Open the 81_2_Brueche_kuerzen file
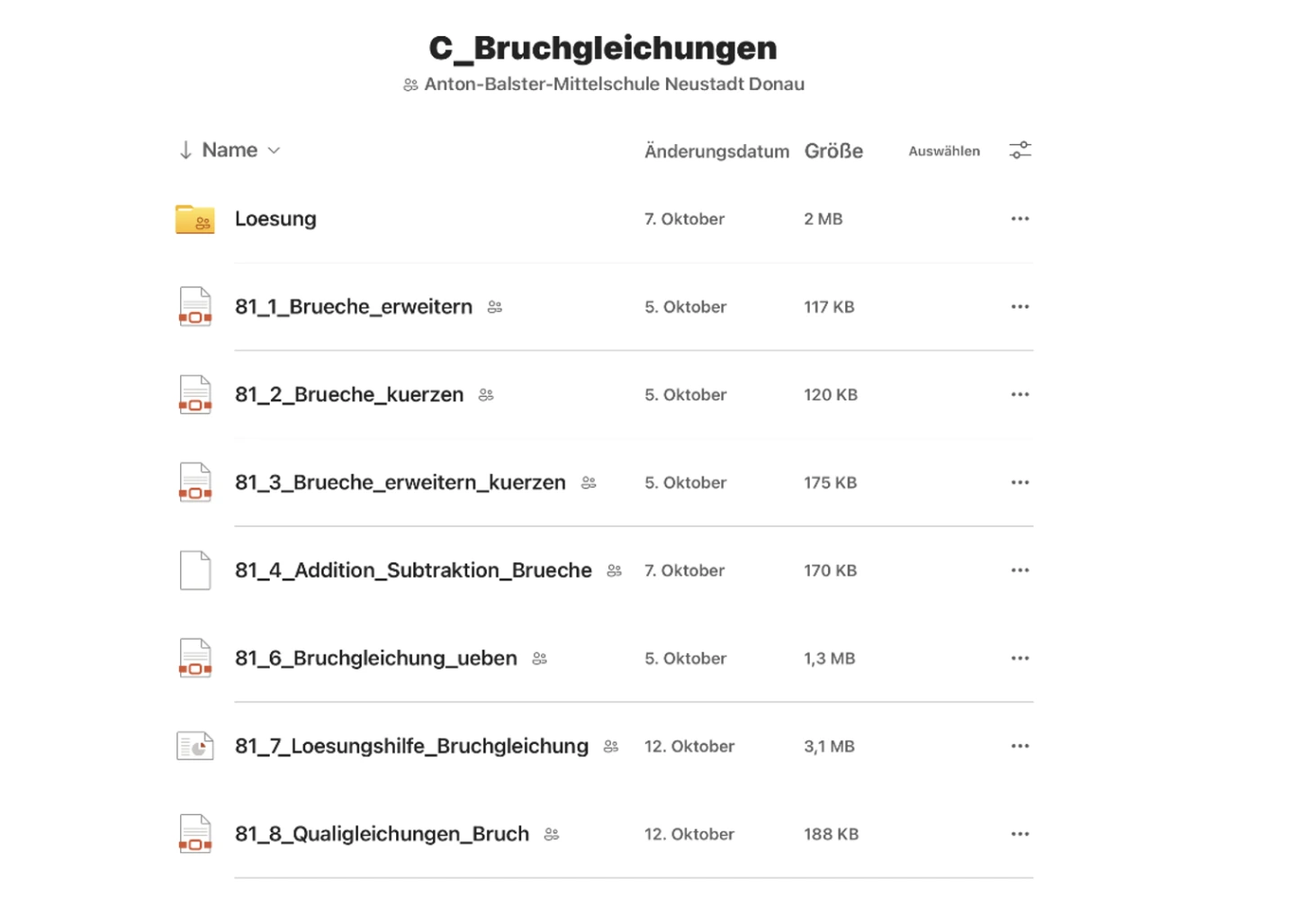This screenshot has width=1296, height=924. 349,395
